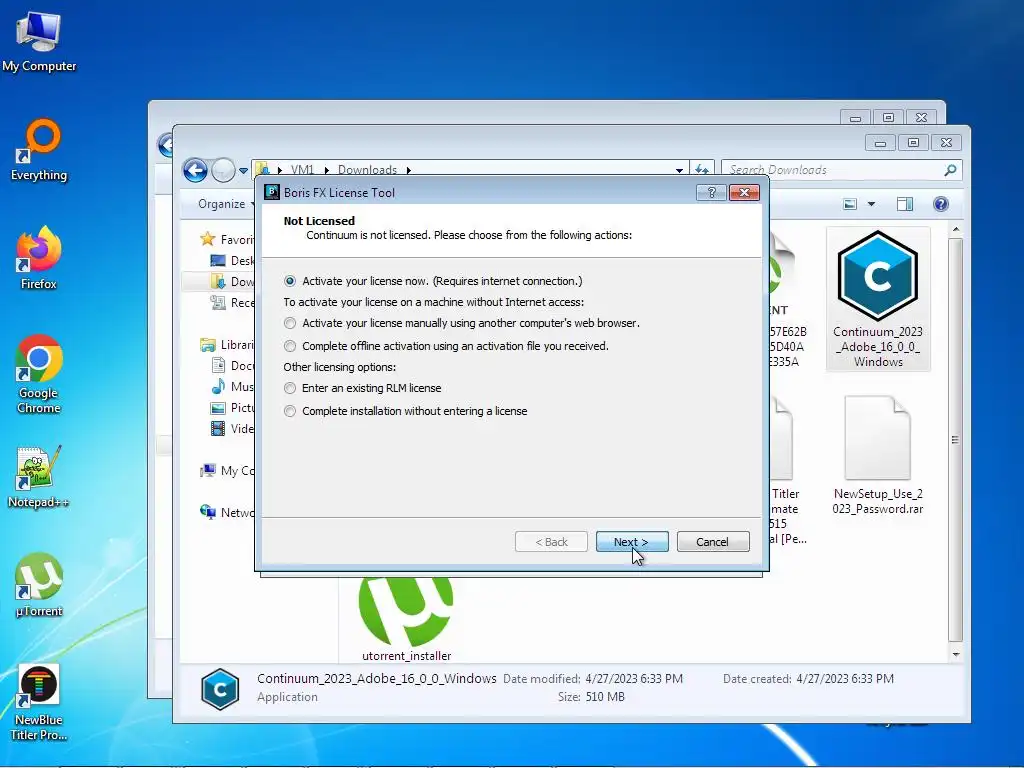Click Next button in license dialog
Screen dimensions: 1024x768
[x=632, y=541]
